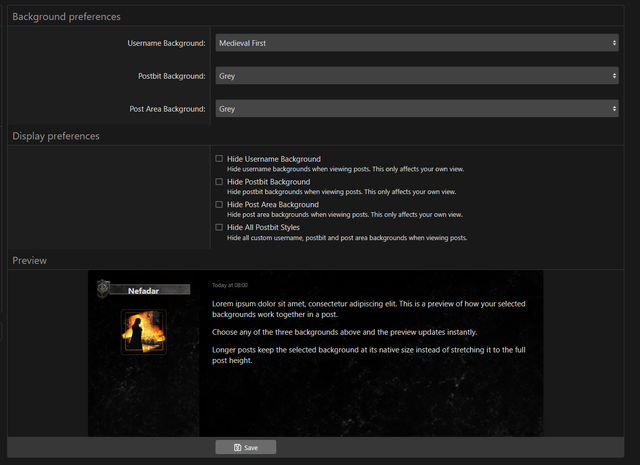Click the shield badge icon beside Nefadar

click(103, 288)
